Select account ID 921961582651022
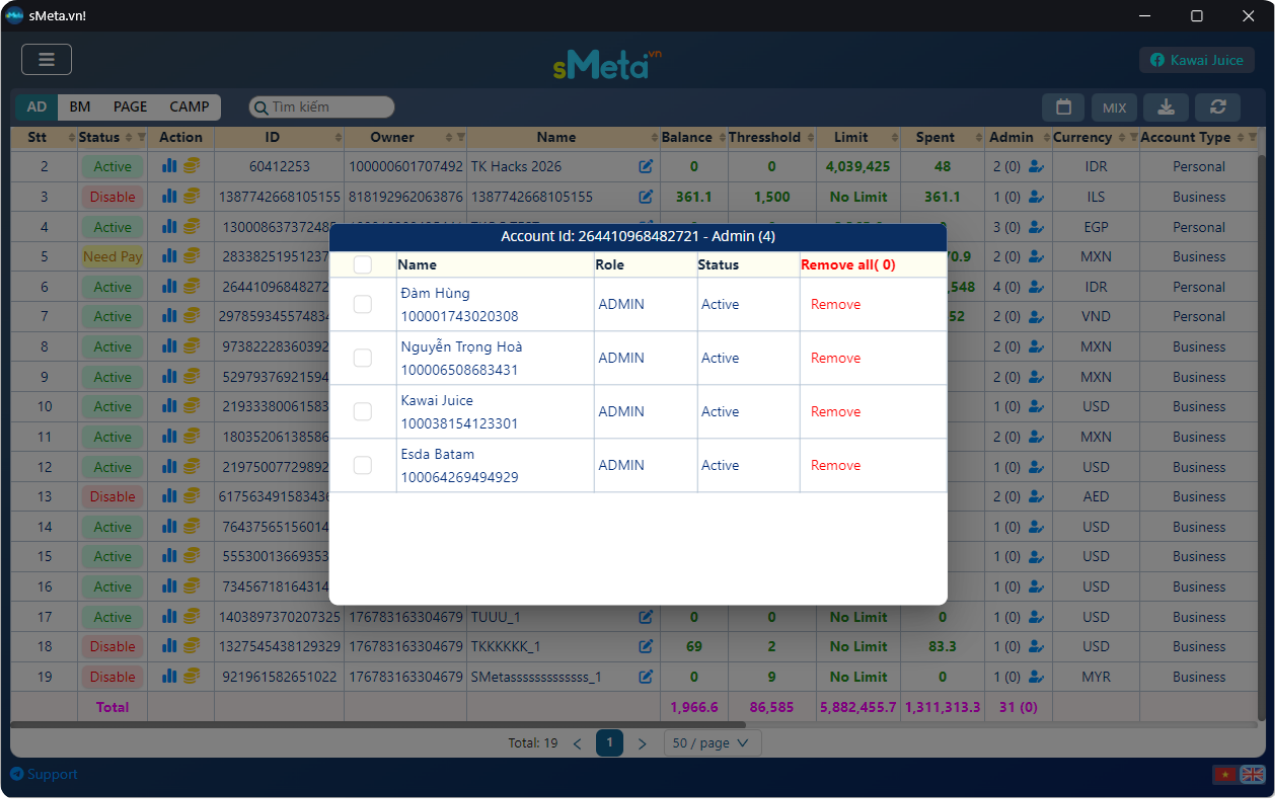The image size is (1280, 800). [279, 677]
